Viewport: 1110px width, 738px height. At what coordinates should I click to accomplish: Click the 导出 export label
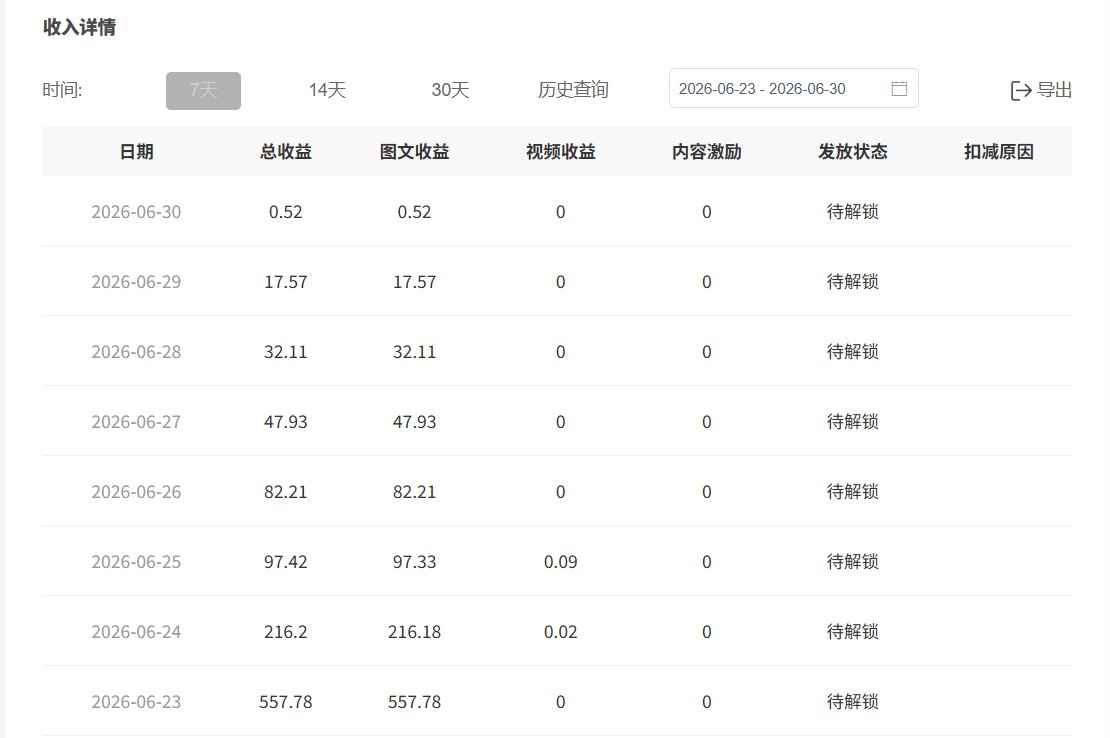pyautogui.click(x=1054, y=90)
